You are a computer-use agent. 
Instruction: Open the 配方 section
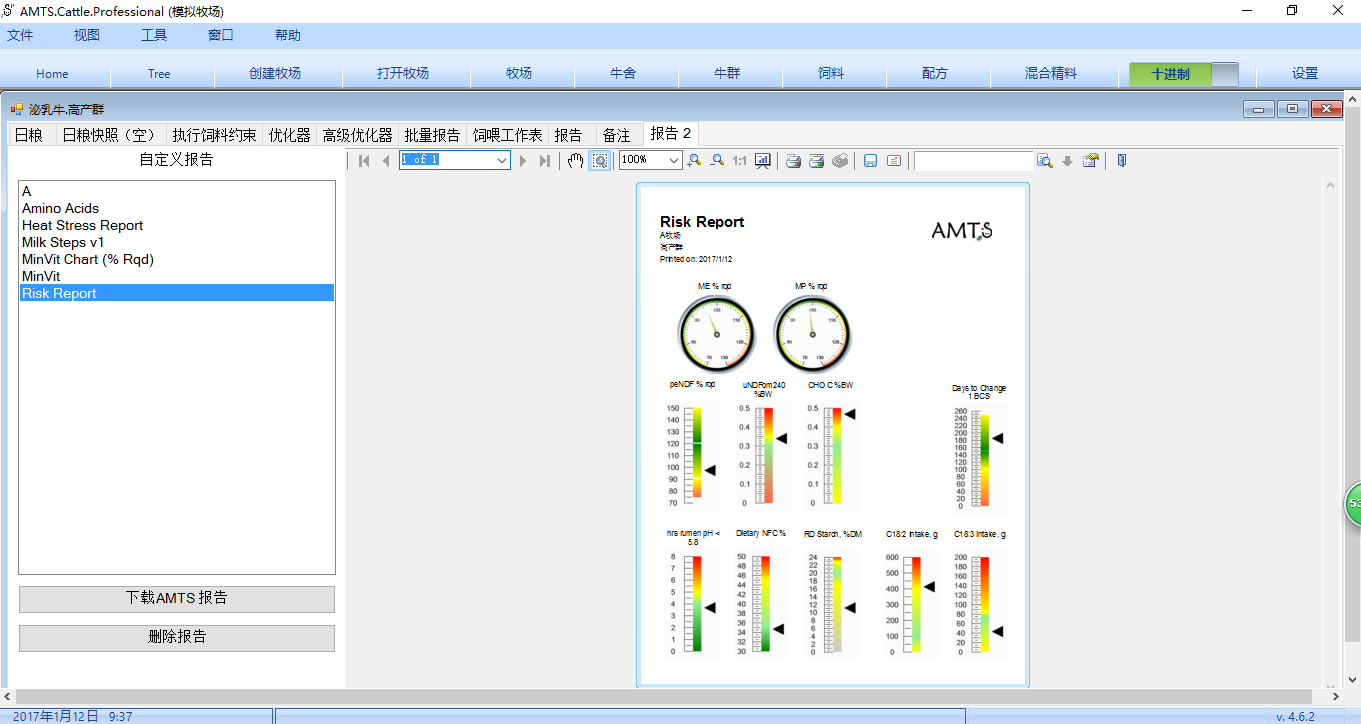click(x=935, y=74)
